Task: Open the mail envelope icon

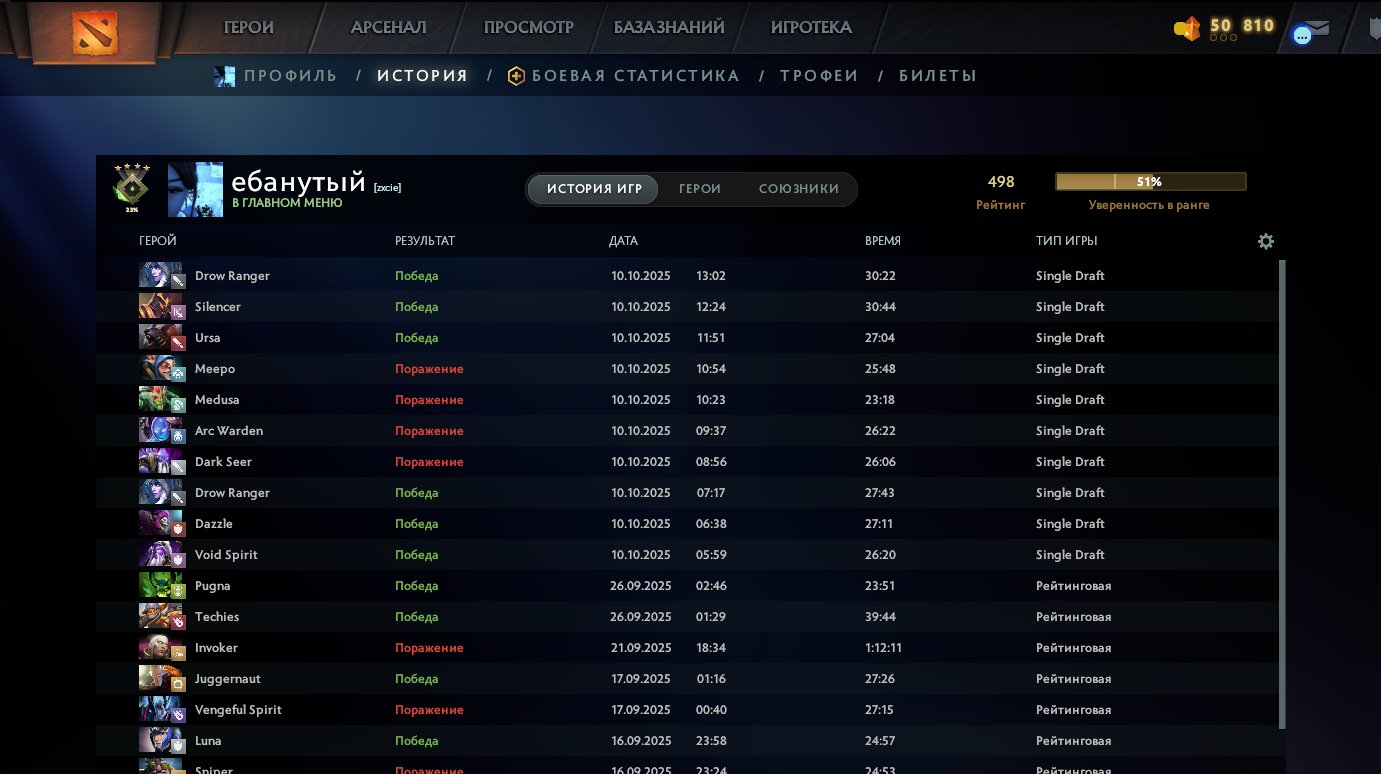Action: tap(1319, 28)
